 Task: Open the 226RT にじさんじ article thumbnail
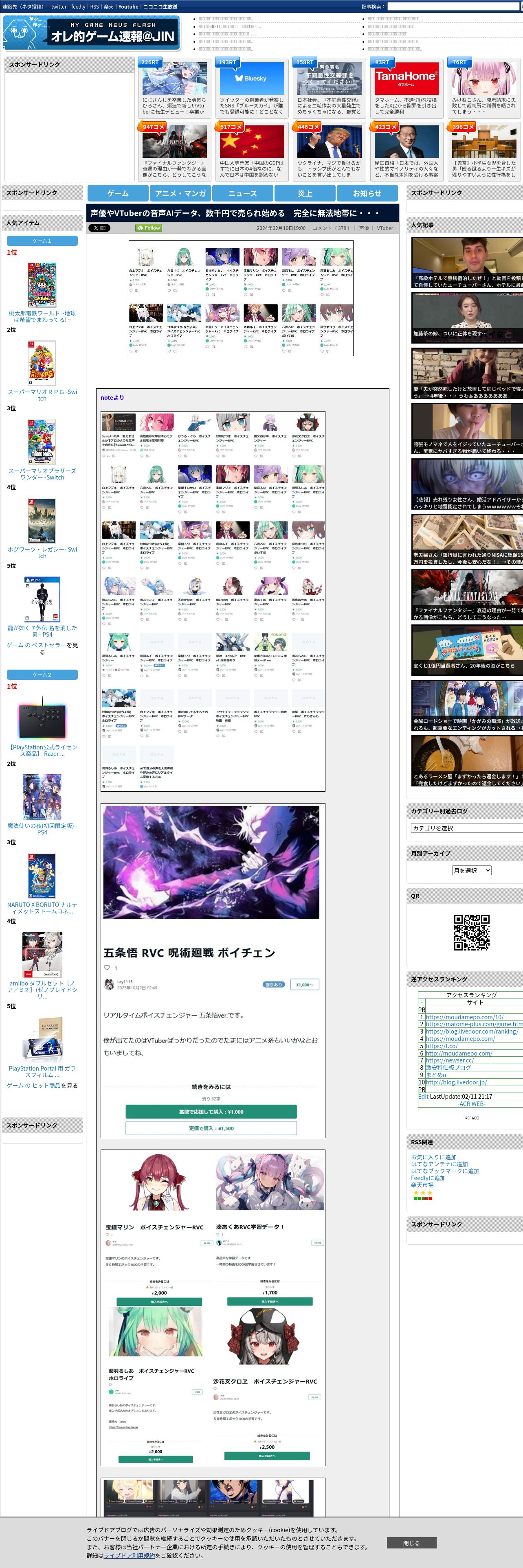(x=174, y=79)
